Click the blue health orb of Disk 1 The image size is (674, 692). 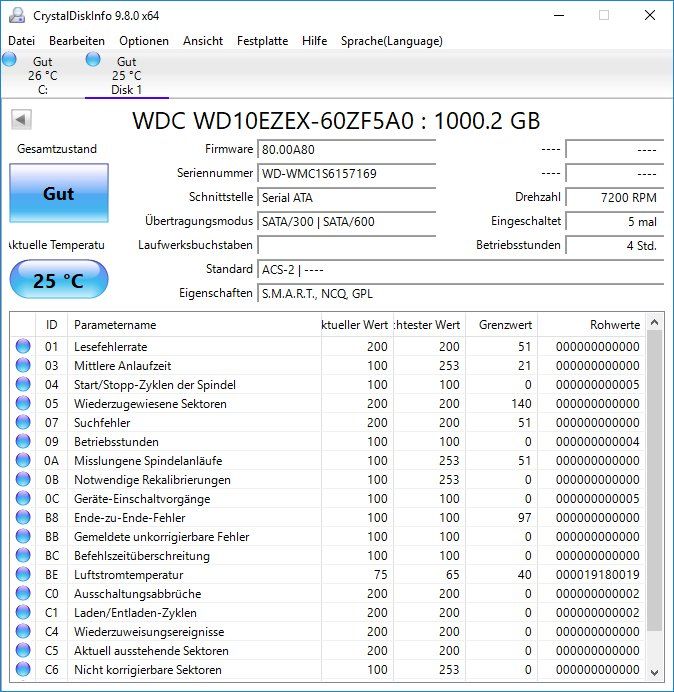(x=93, y=59)
